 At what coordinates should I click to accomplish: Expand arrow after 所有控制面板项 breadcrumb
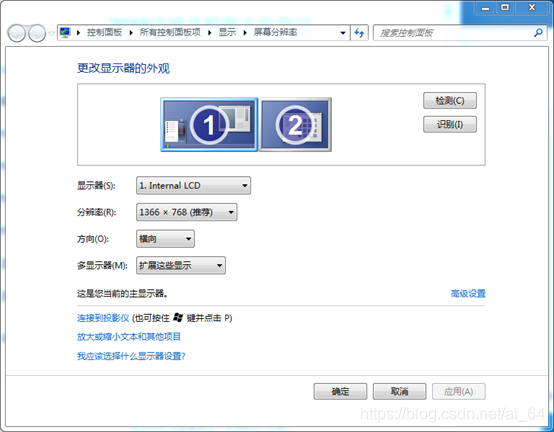pos(210,33)
